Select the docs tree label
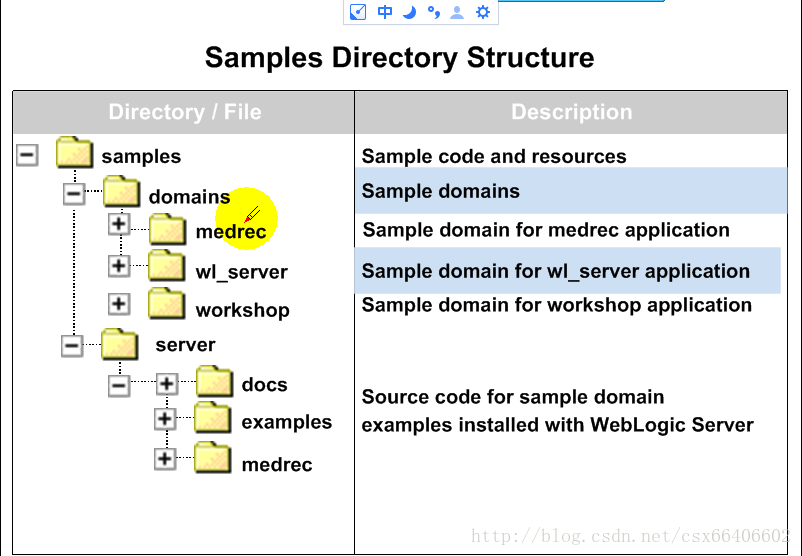This screenshot has width=802, height=556. coord(264,385)
